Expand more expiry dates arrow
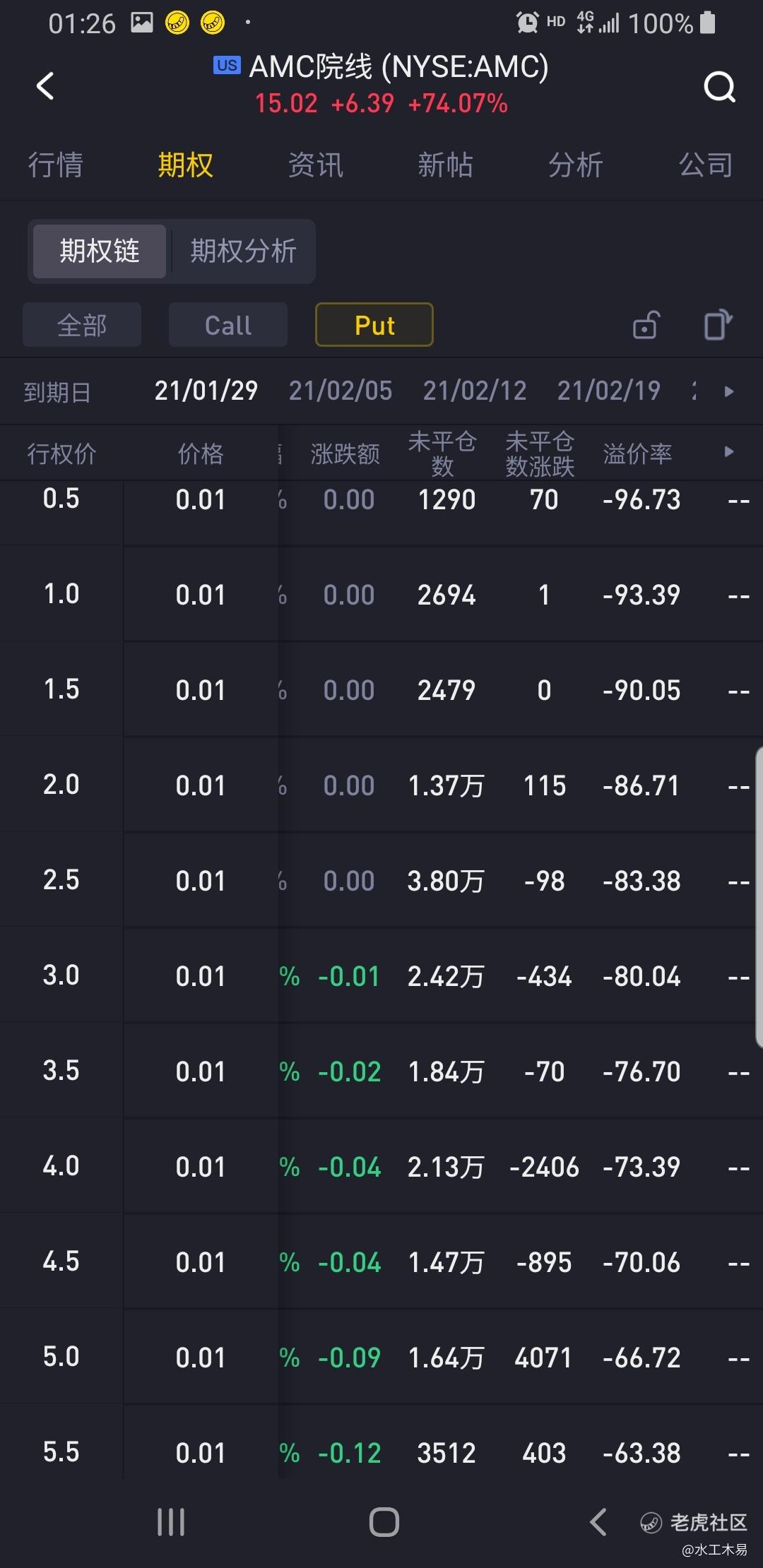 (x=729, y=391)
